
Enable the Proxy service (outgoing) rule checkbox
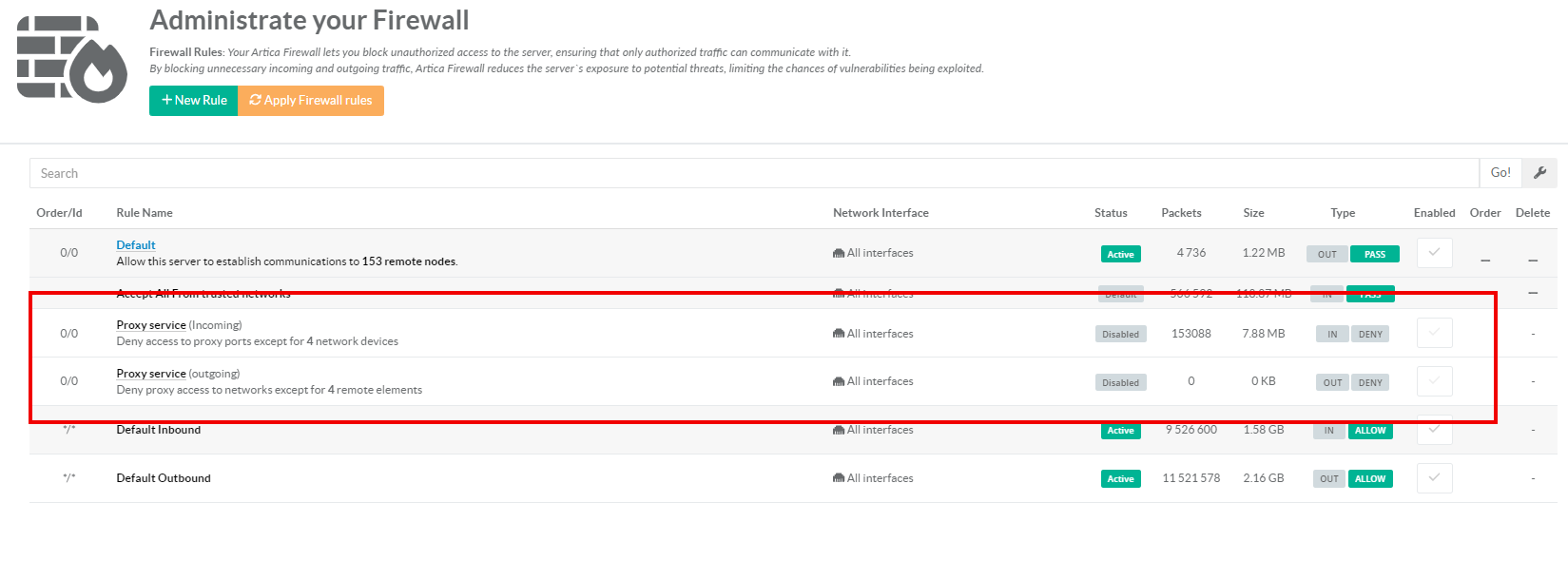(x=1434, y=382)
